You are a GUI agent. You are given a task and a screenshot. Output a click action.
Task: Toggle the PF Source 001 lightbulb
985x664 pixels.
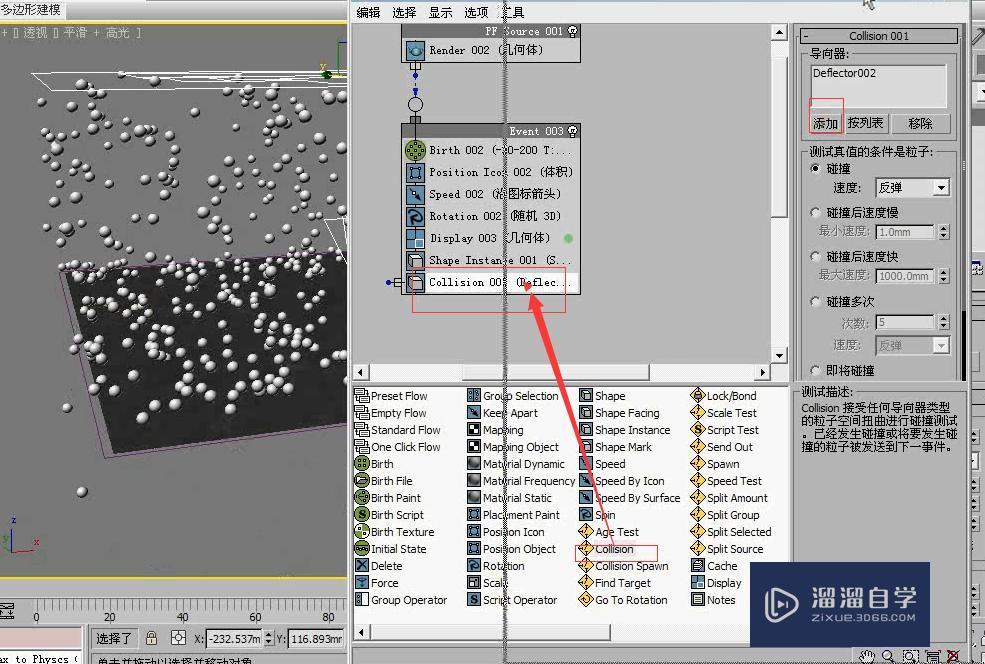click(572, 31)
